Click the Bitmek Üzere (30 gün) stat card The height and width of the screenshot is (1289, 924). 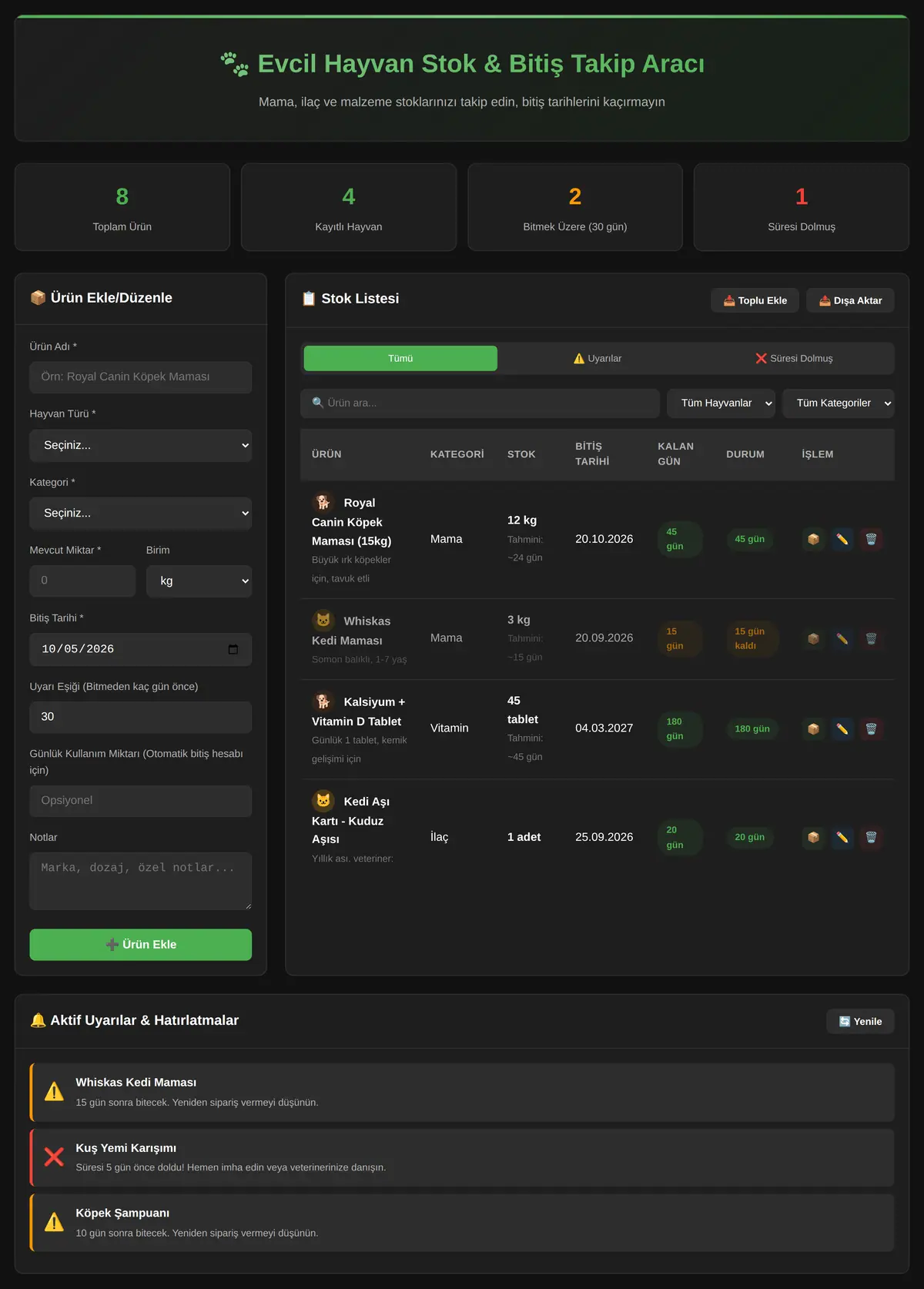tap(575, 207)
